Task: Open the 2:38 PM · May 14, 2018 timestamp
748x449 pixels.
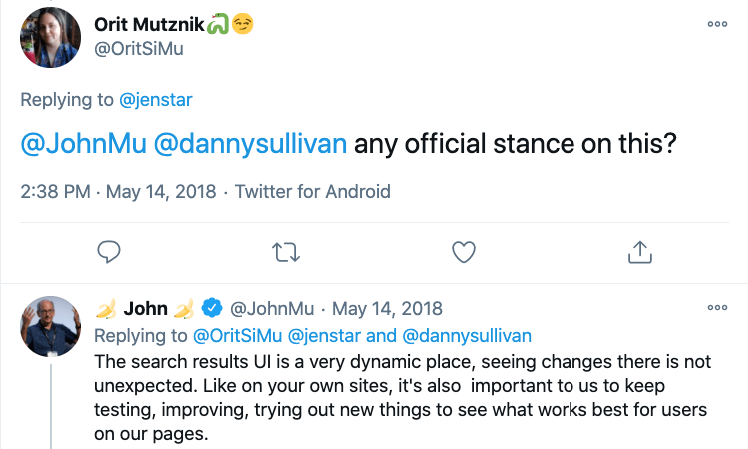Action: (117, 191)
